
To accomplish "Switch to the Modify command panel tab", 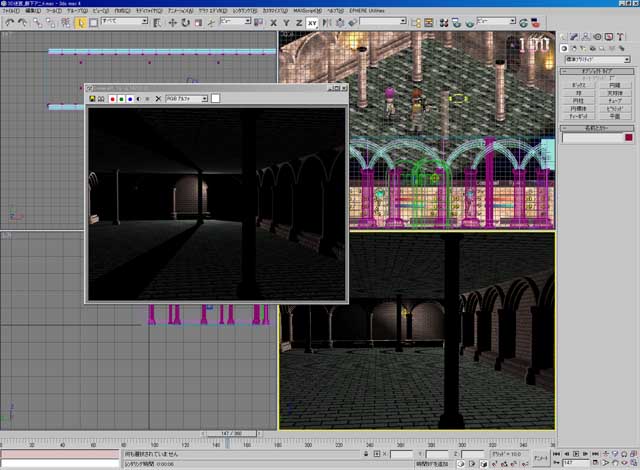I will pos(574,37).
